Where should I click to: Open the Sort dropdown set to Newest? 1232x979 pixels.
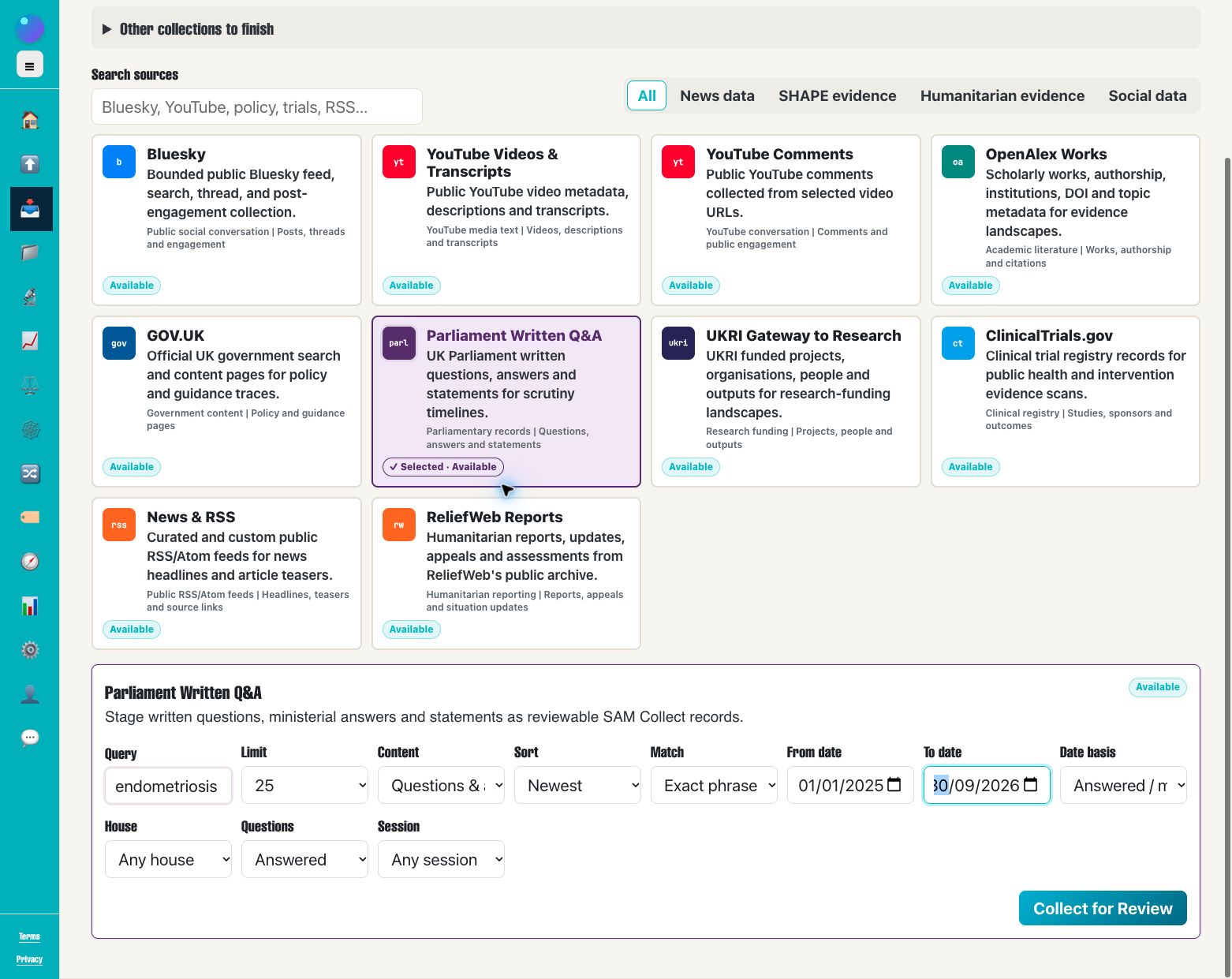click(577, 785)
